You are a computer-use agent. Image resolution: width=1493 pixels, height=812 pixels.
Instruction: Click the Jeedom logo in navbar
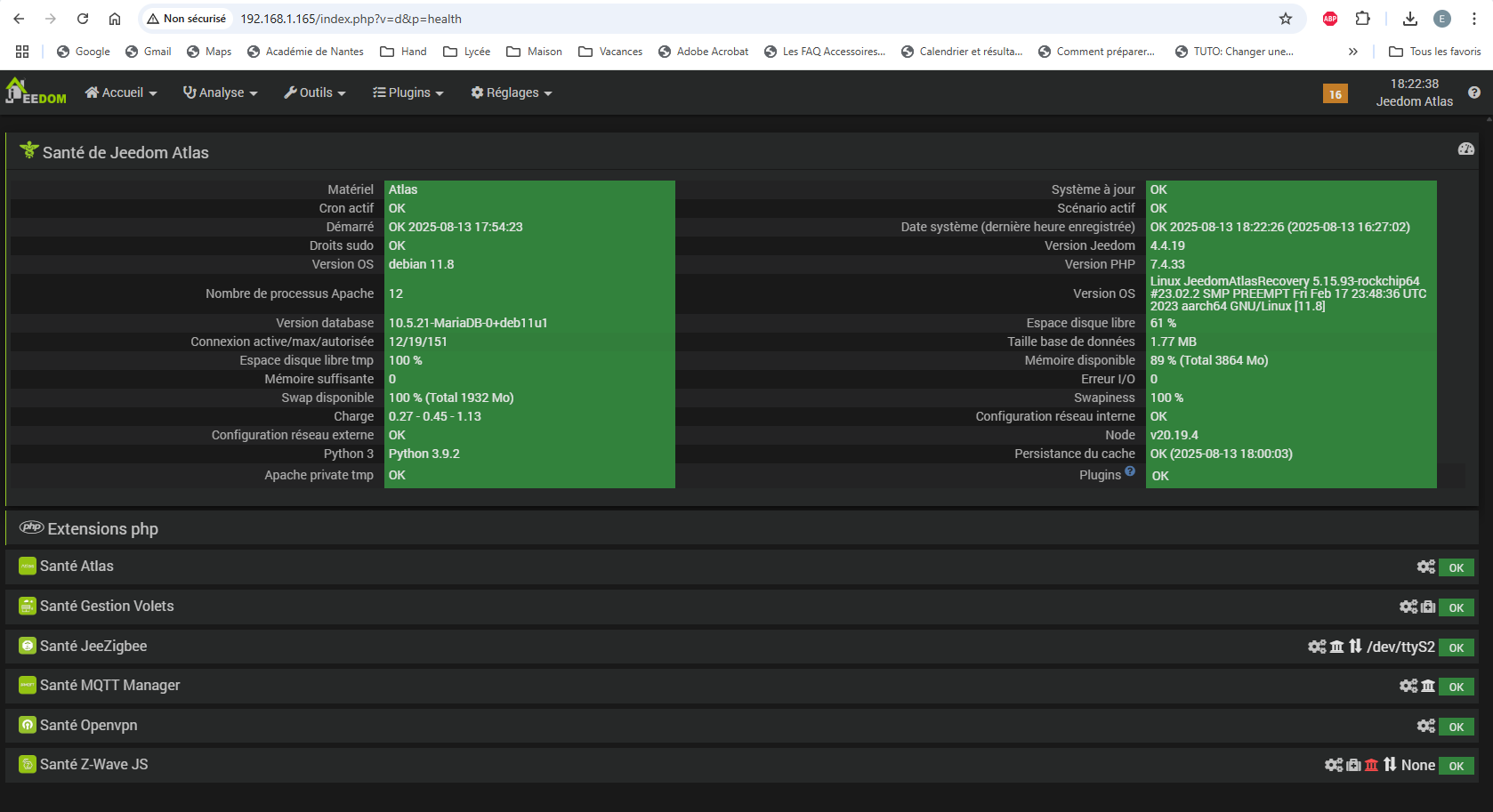[36, 92]
